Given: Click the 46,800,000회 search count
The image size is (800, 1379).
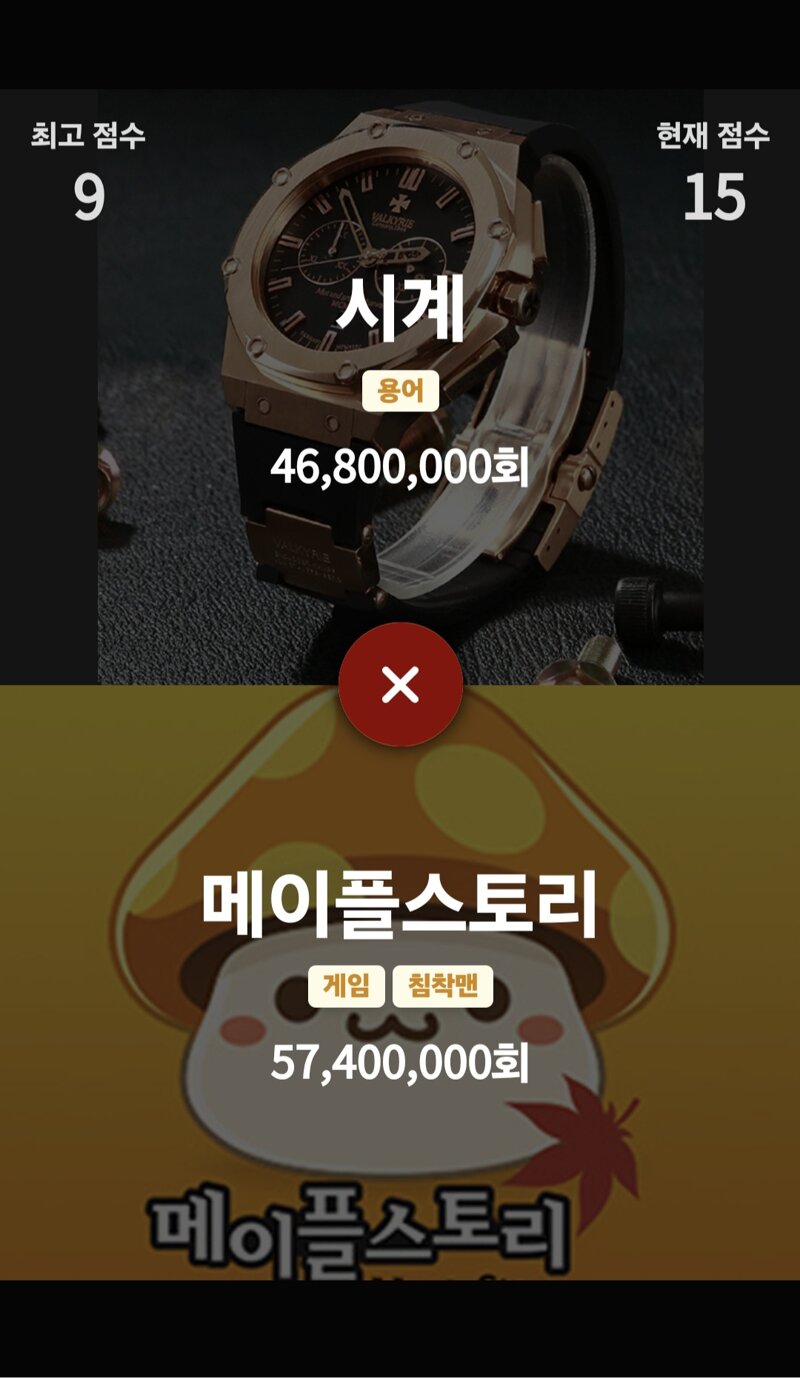Looking at the screenshot, I should [400, 467].
